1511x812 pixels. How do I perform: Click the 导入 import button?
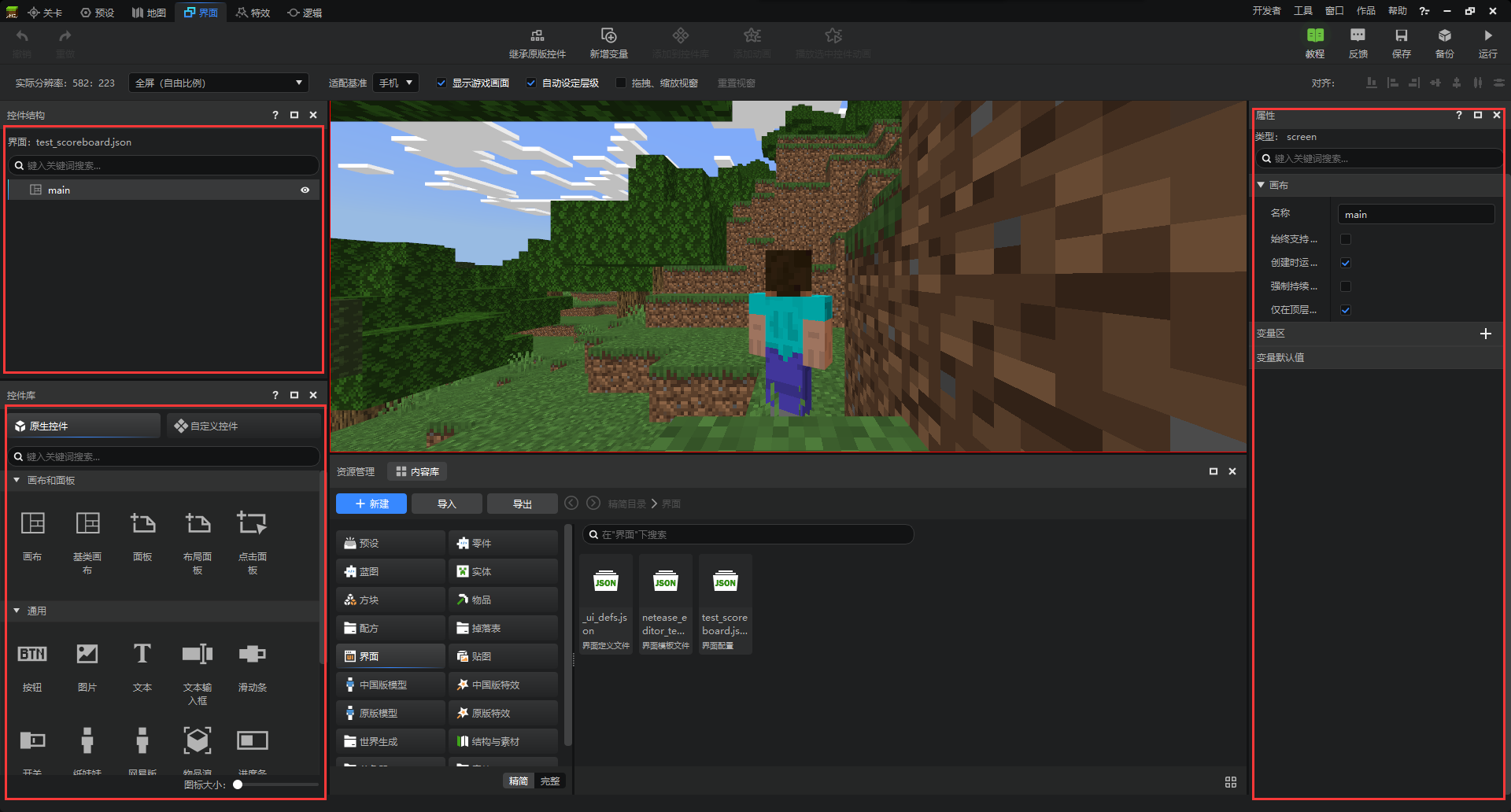(447, 504)
